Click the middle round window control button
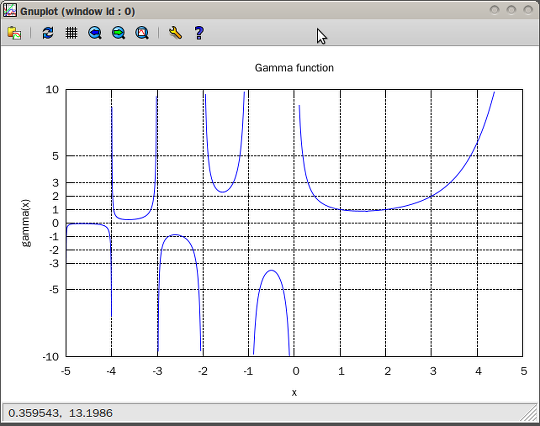The width and height of the screenshot is (540, 426). (x=511, y=10)
